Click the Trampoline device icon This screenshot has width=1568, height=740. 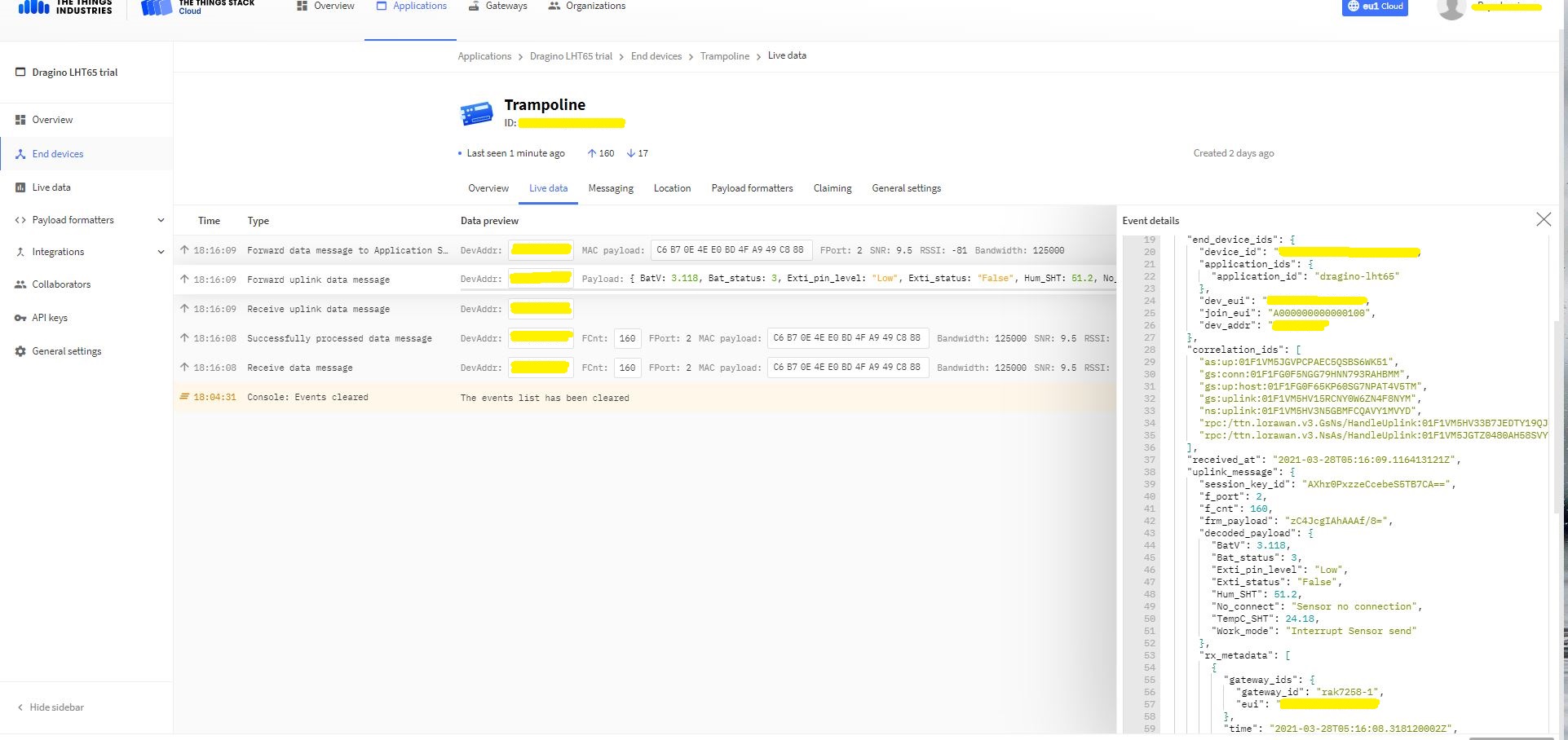pyautogui.click(x=476, y=113)
